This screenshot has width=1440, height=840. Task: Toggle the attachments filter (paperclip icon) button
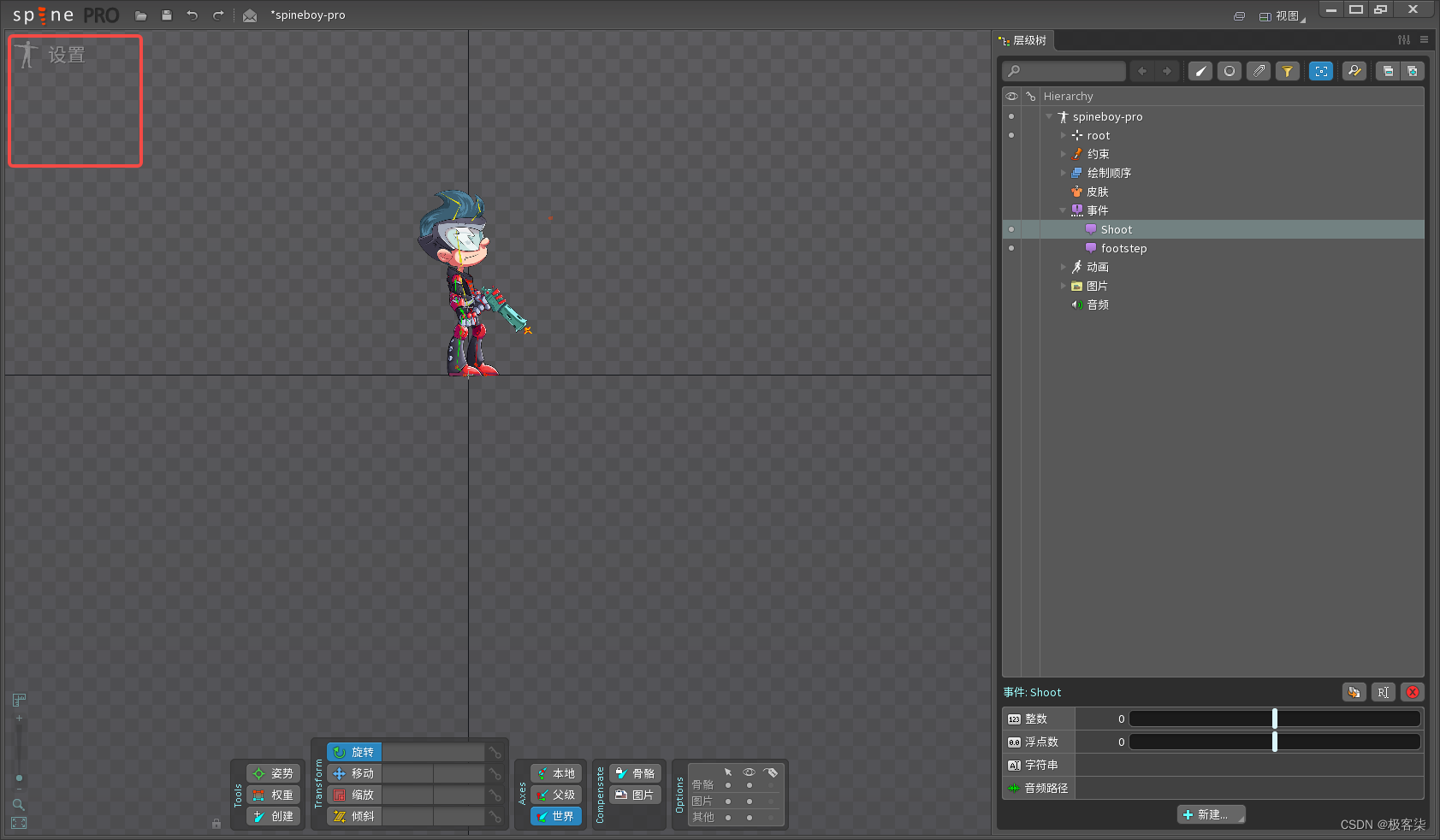[1259, 71]
